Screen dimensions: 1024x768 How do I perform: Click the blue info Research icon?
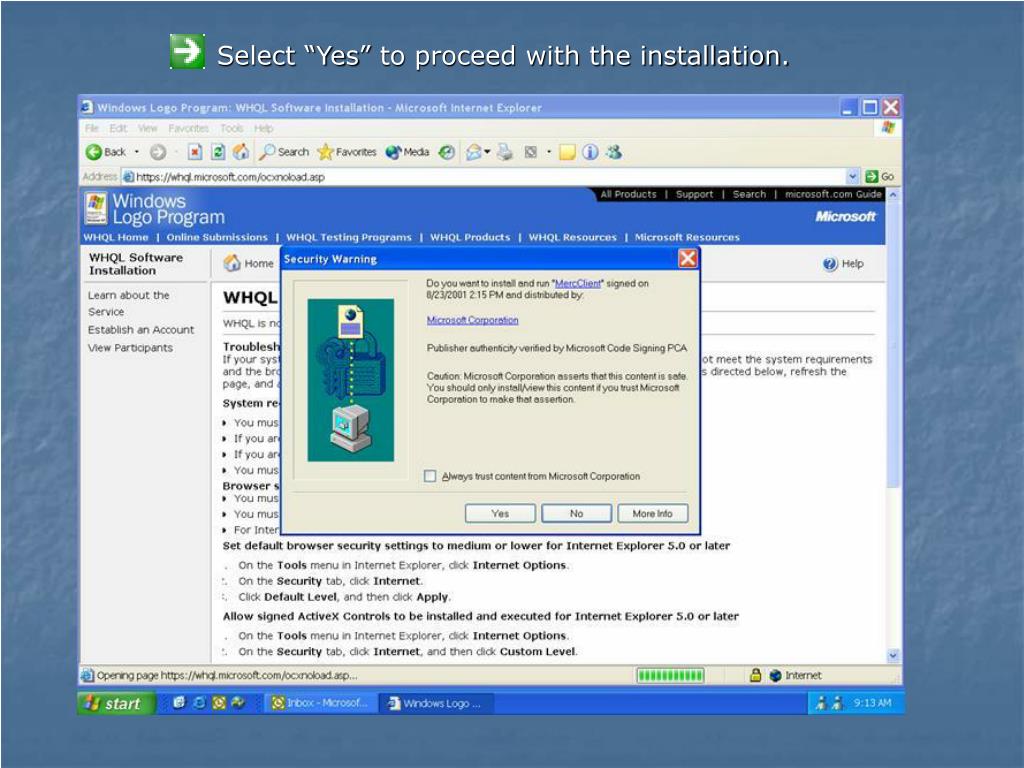pos(590,152)
